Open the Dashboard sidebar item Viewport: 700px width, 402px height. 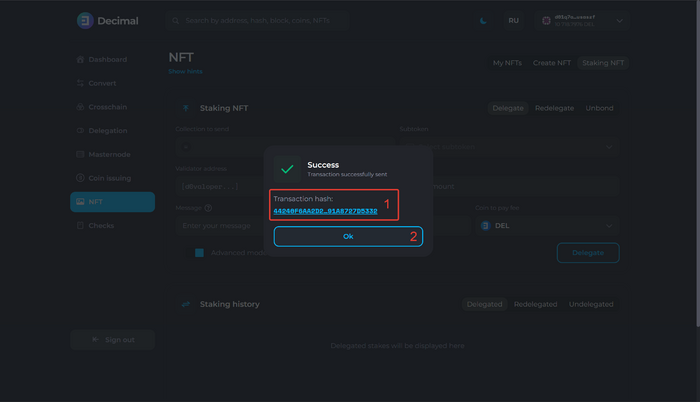[112, 59]
